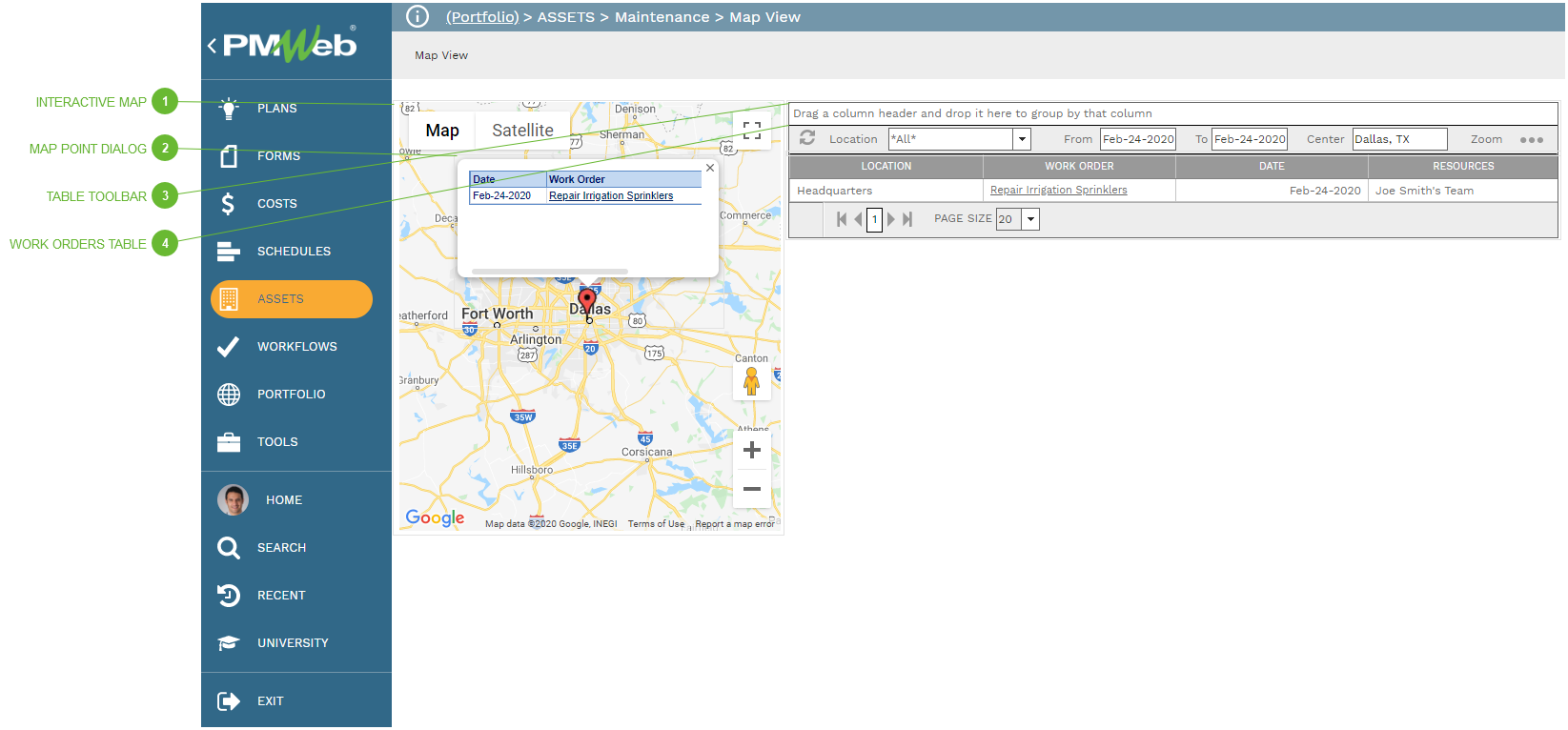Click the user avatar beside Home
The width and height of the screenshot is (1568, 730).
point(233,499)
